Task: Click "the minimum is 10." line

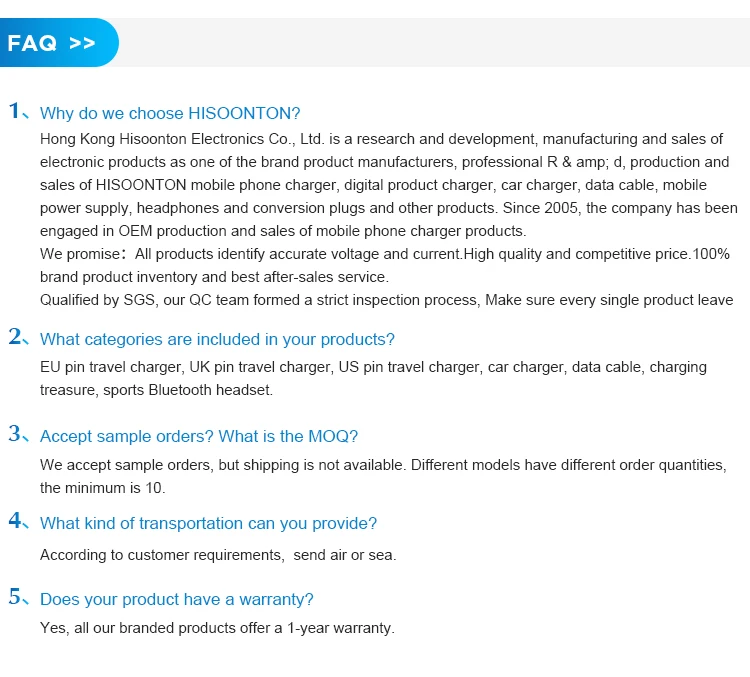Action: tap(103, 488)
